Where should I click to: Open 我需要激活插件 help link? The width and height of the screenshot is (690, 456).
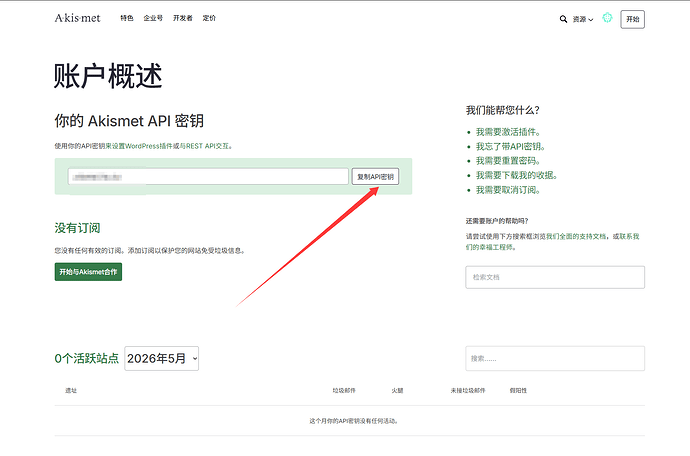tap(508, 132)
